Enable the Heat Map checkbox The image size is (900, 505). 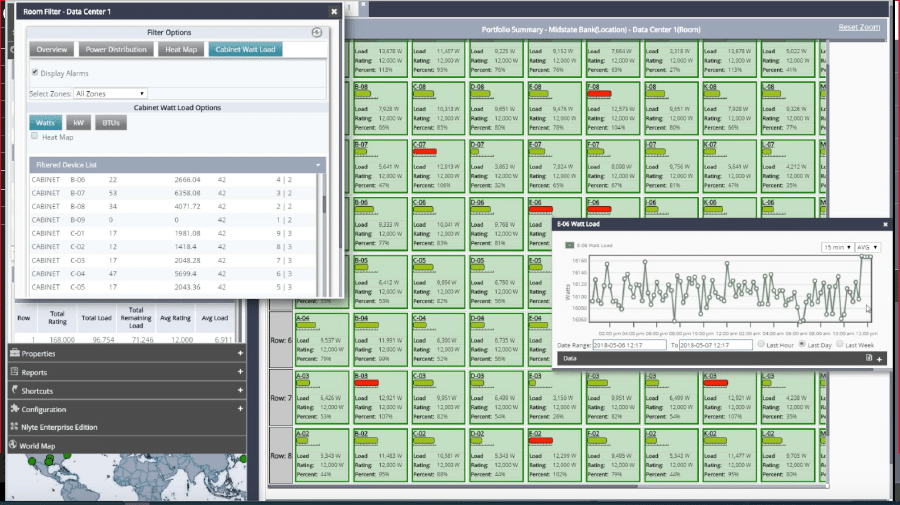[x=36, y=136]
